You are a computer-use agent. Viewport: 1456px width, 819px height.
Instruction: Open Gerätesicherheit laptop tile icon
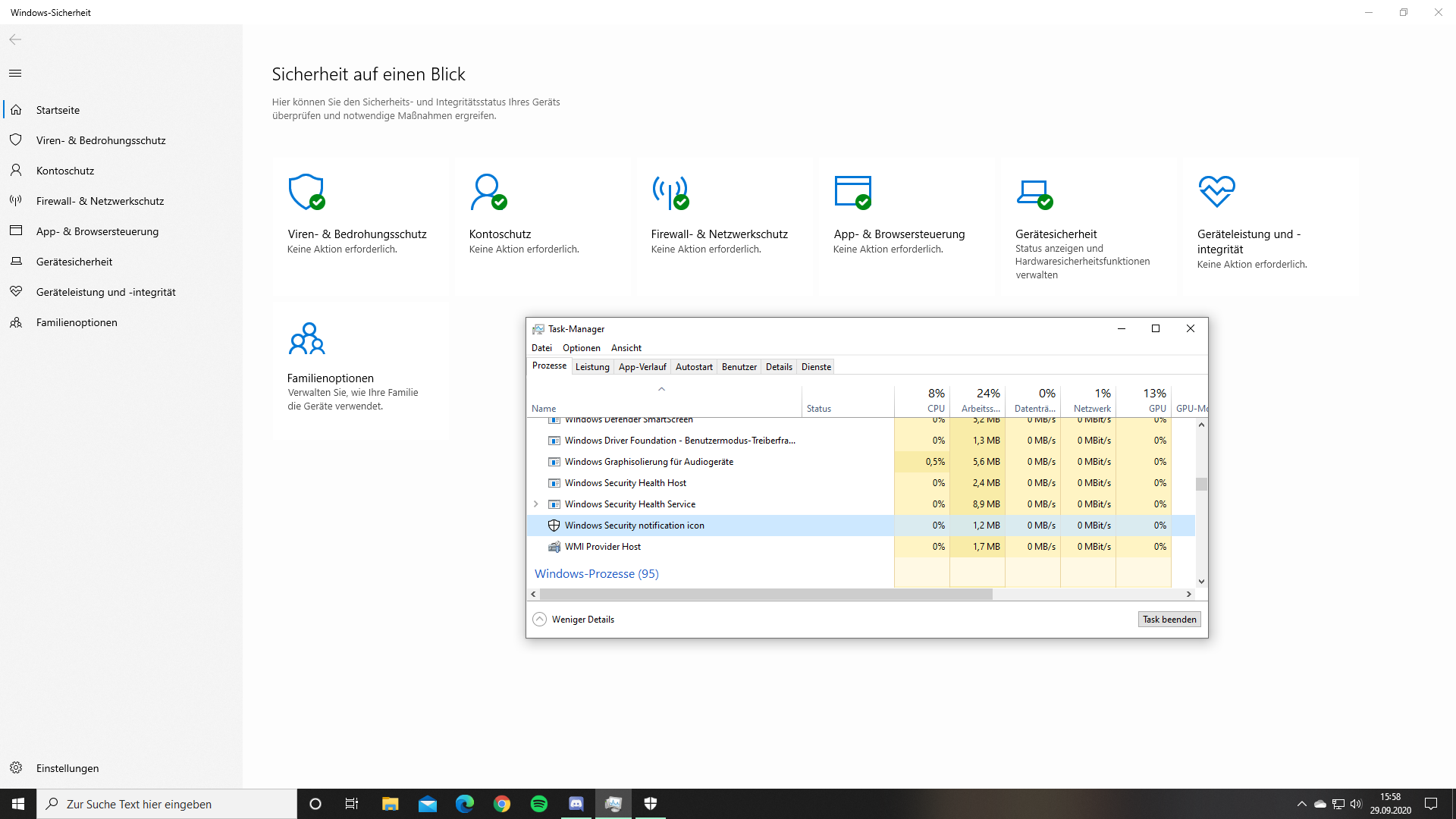[x=1035, y=194]
